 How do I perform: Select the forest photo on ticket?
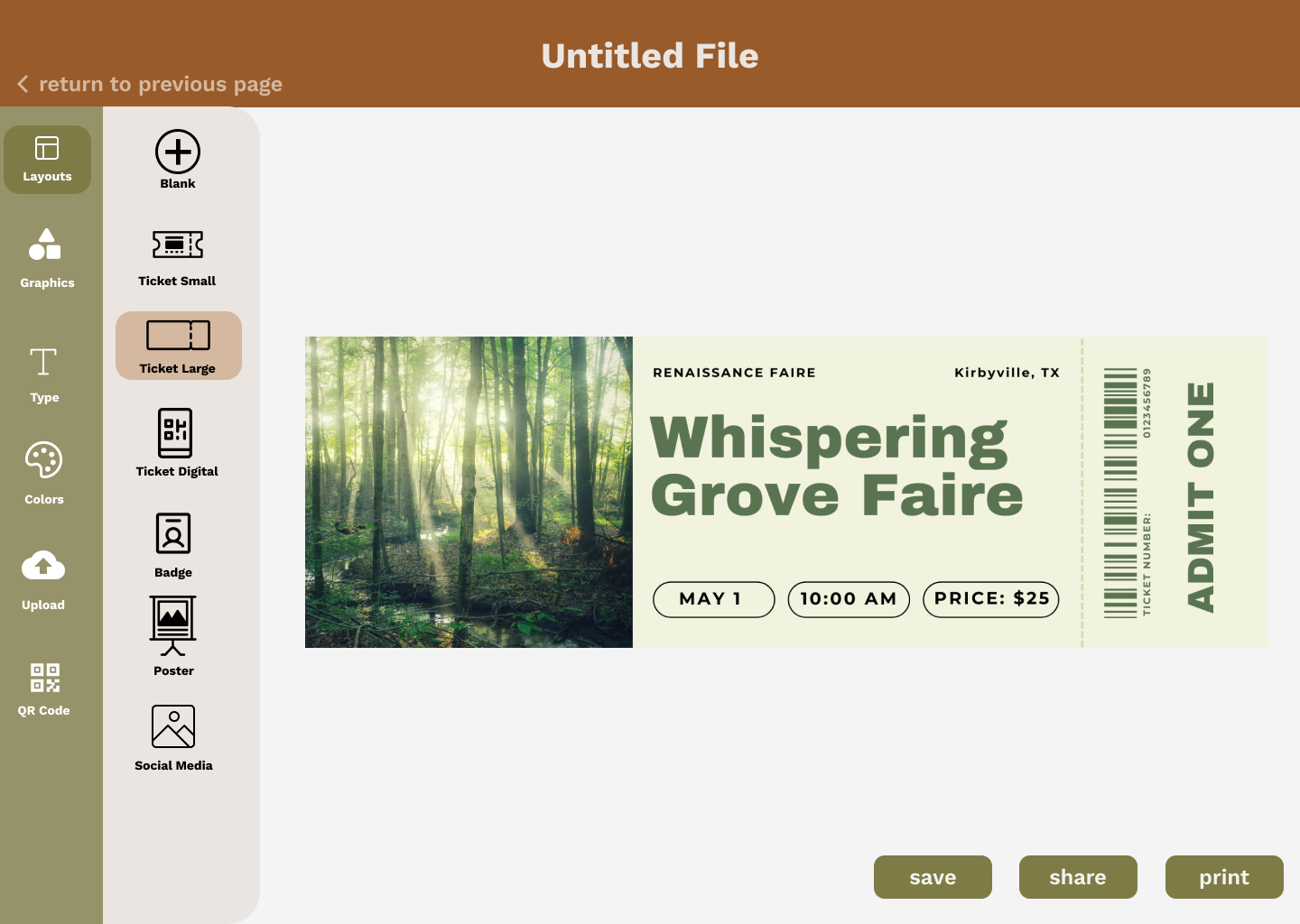click(x=469, y=492)
